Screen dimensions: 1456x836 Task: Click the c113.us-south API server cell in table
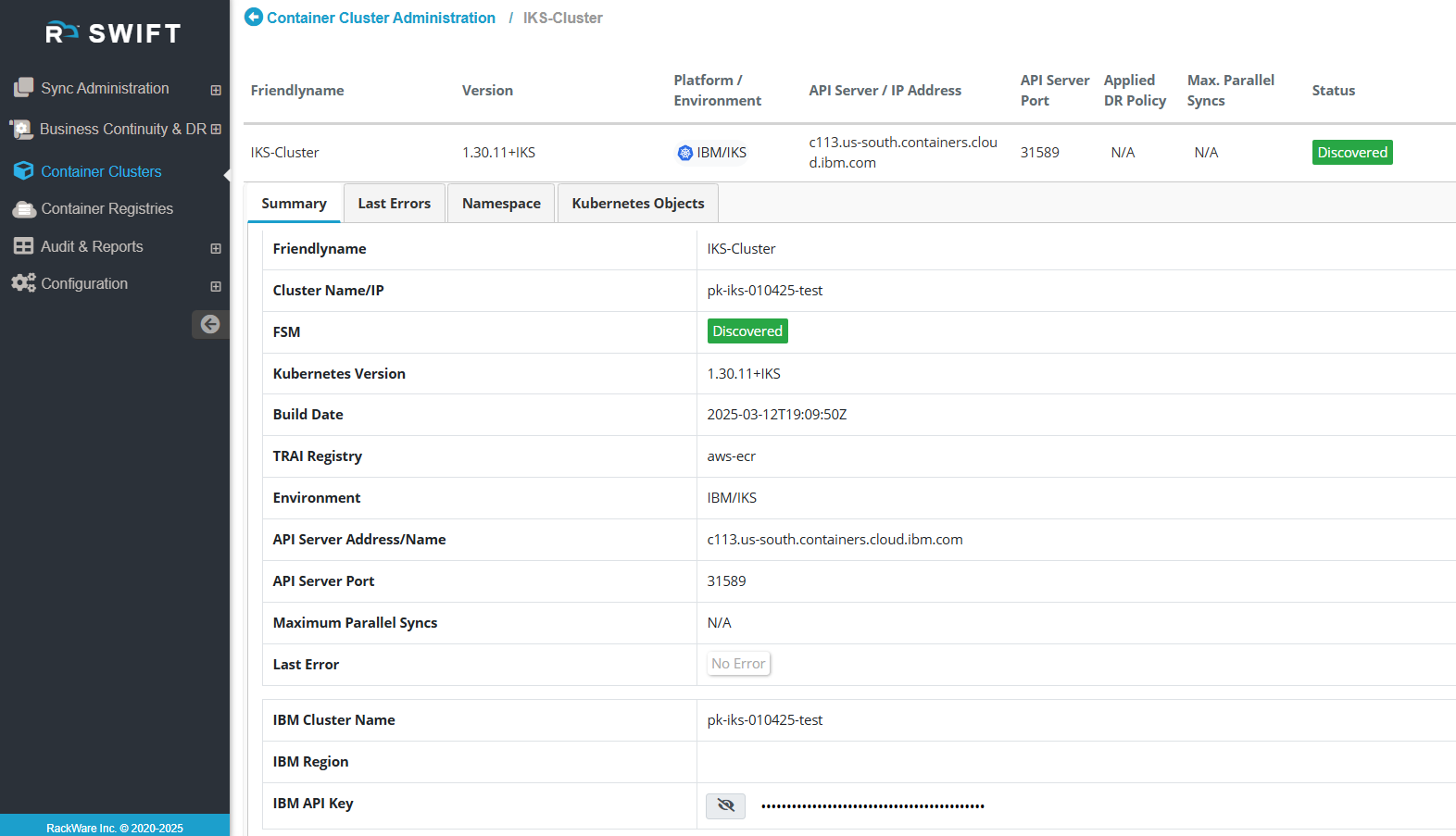pyautogui.click(x=903, y=153)
